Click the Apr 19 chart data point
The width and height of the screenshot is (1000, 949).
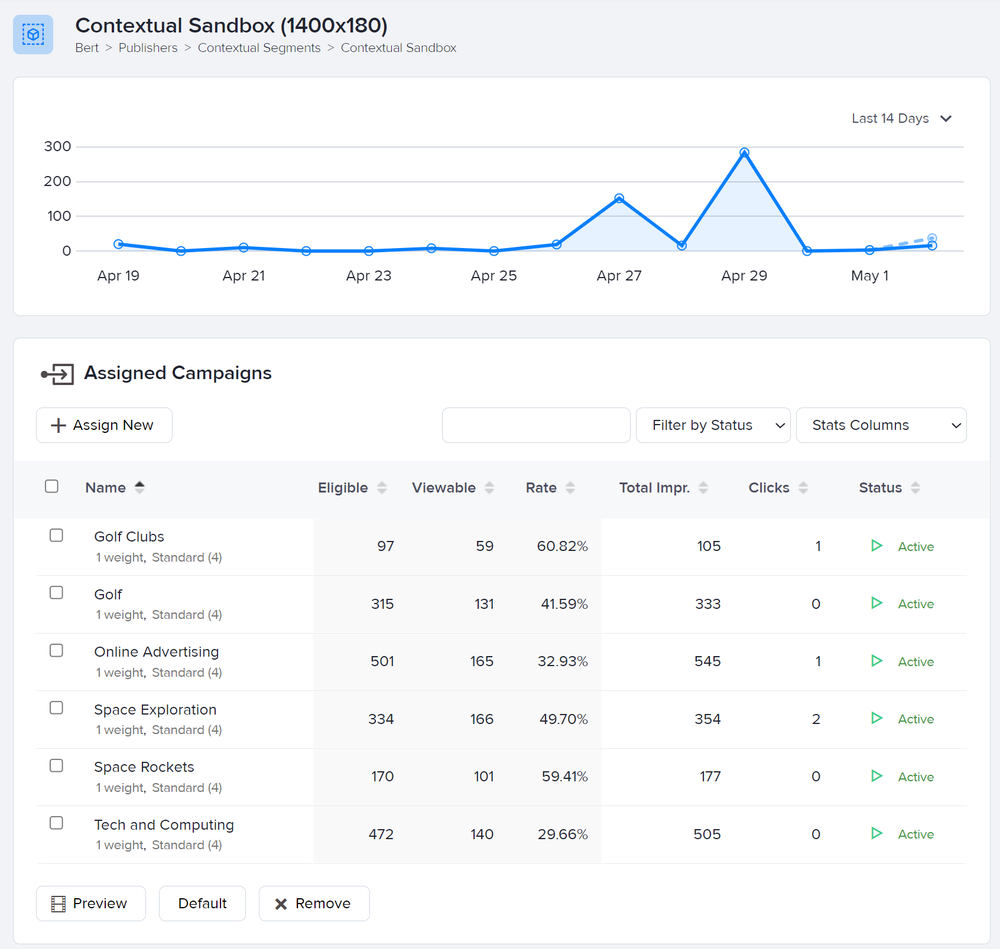pyautogui.click(x=118, y=244)
